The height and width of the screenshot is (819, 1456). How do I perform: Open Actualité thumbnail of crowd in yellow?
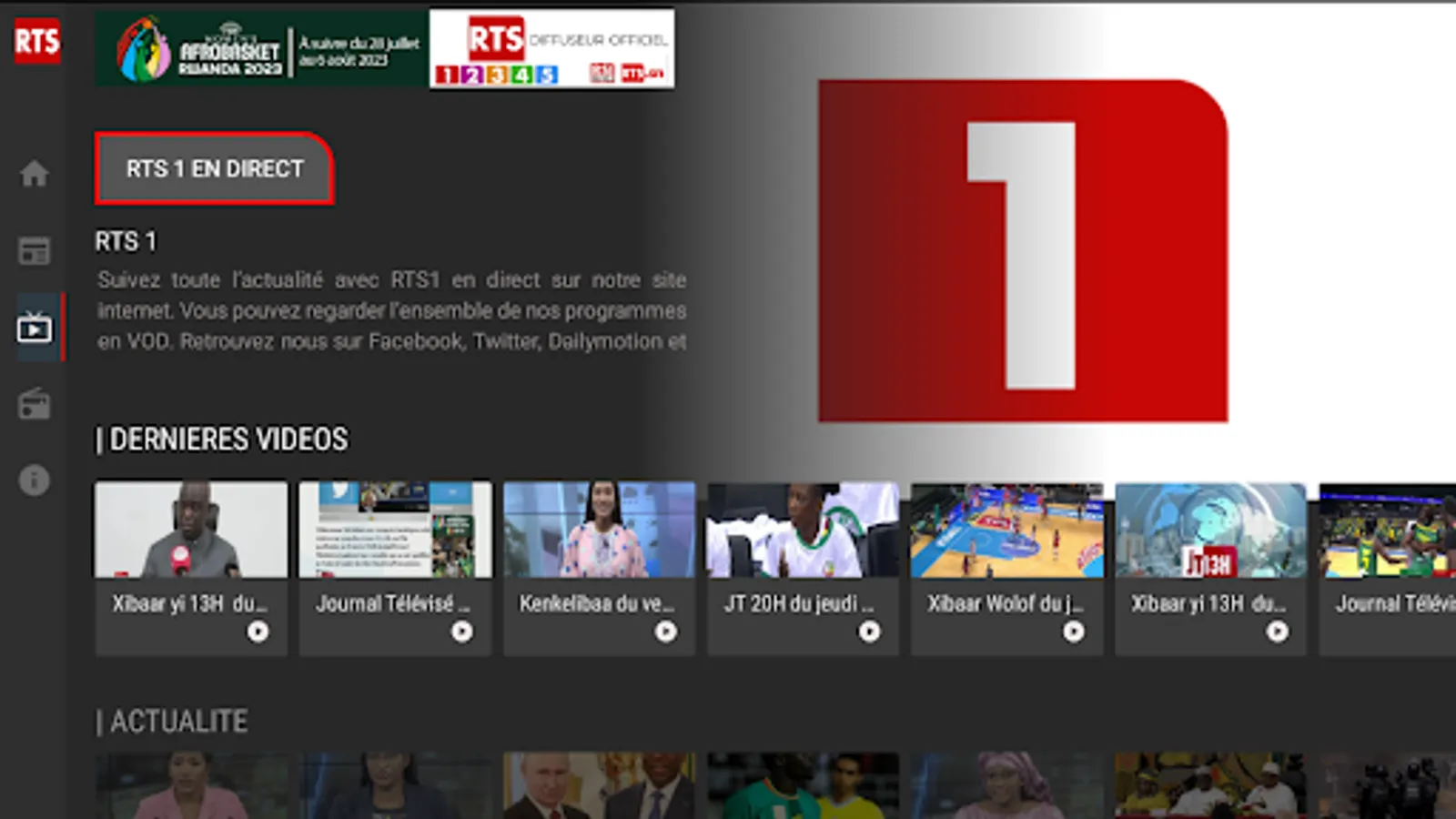coord(1210,785)
